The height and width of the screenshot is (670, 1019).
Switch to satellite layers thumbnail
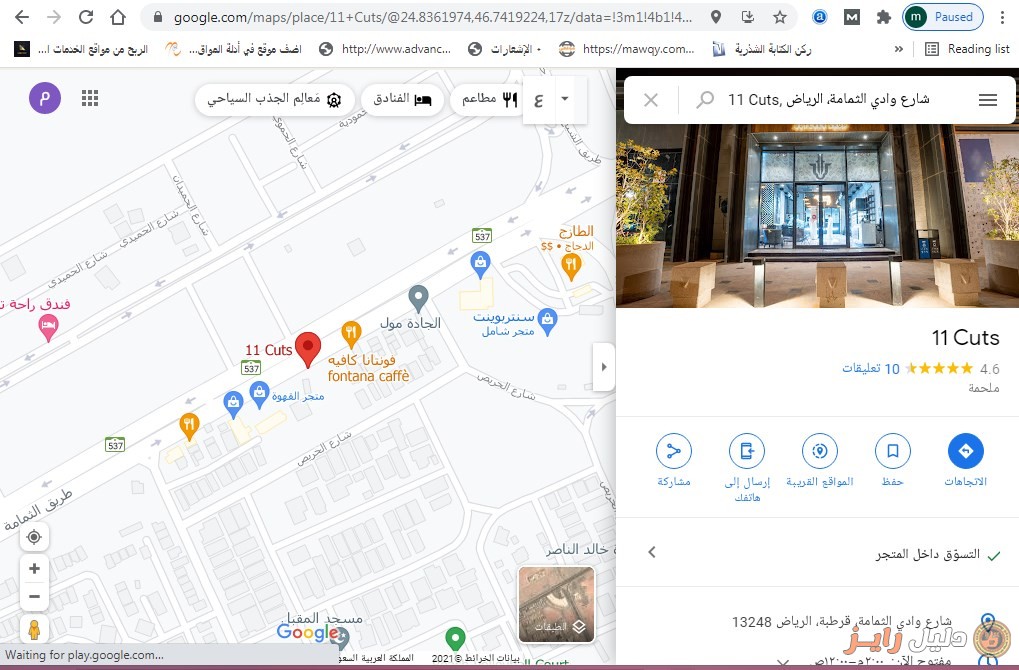[556, 605]
